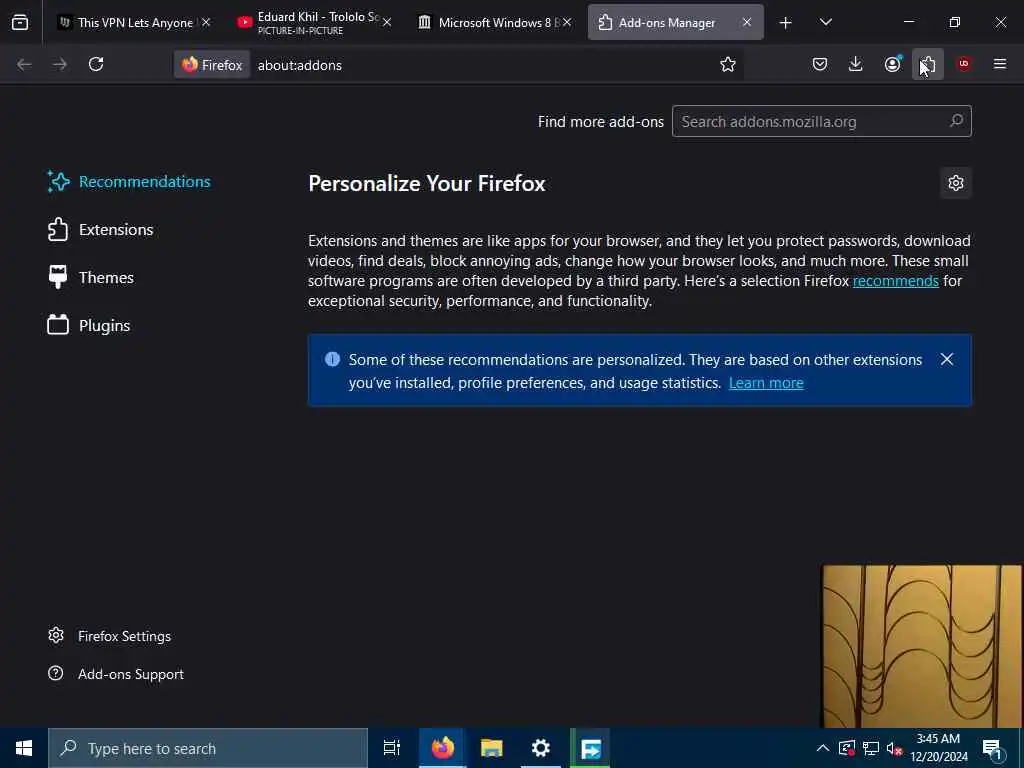Open Add-ons Support link
1024x768 pixels.
116,674
